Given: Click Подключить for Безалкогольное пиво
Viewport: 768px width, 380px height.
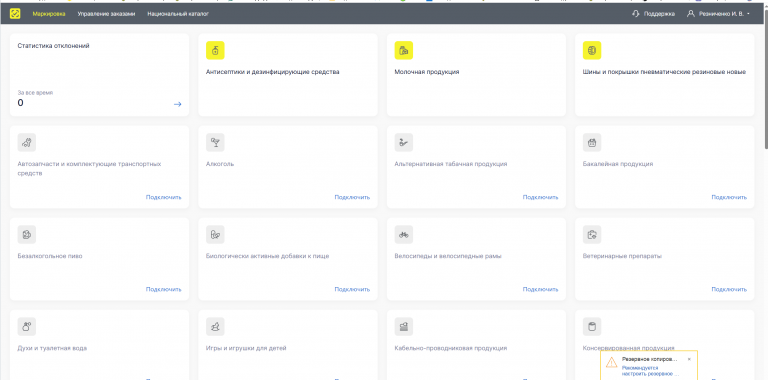Looking at the screenshot, I should [164, 289].
